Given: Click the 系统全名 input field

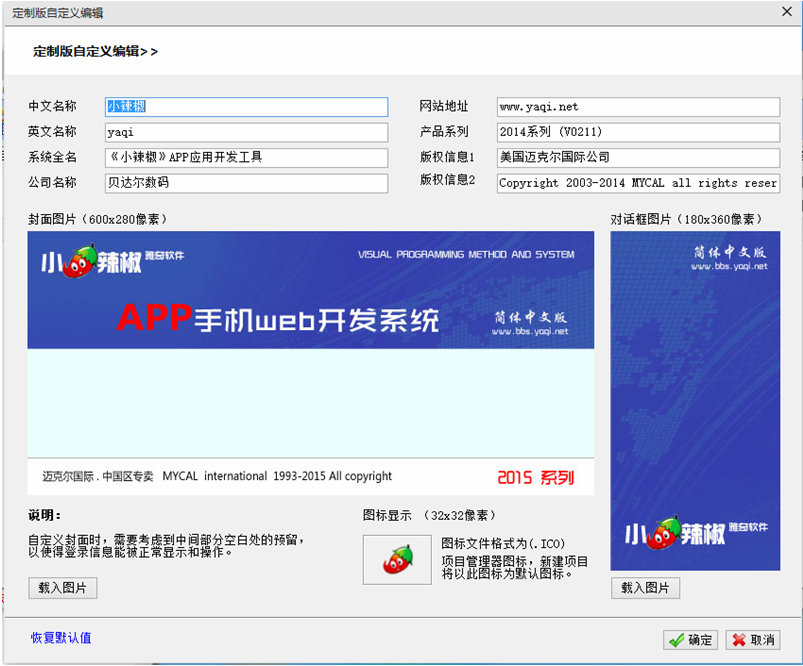Looking at the screenshot, I should click(246, 157).
